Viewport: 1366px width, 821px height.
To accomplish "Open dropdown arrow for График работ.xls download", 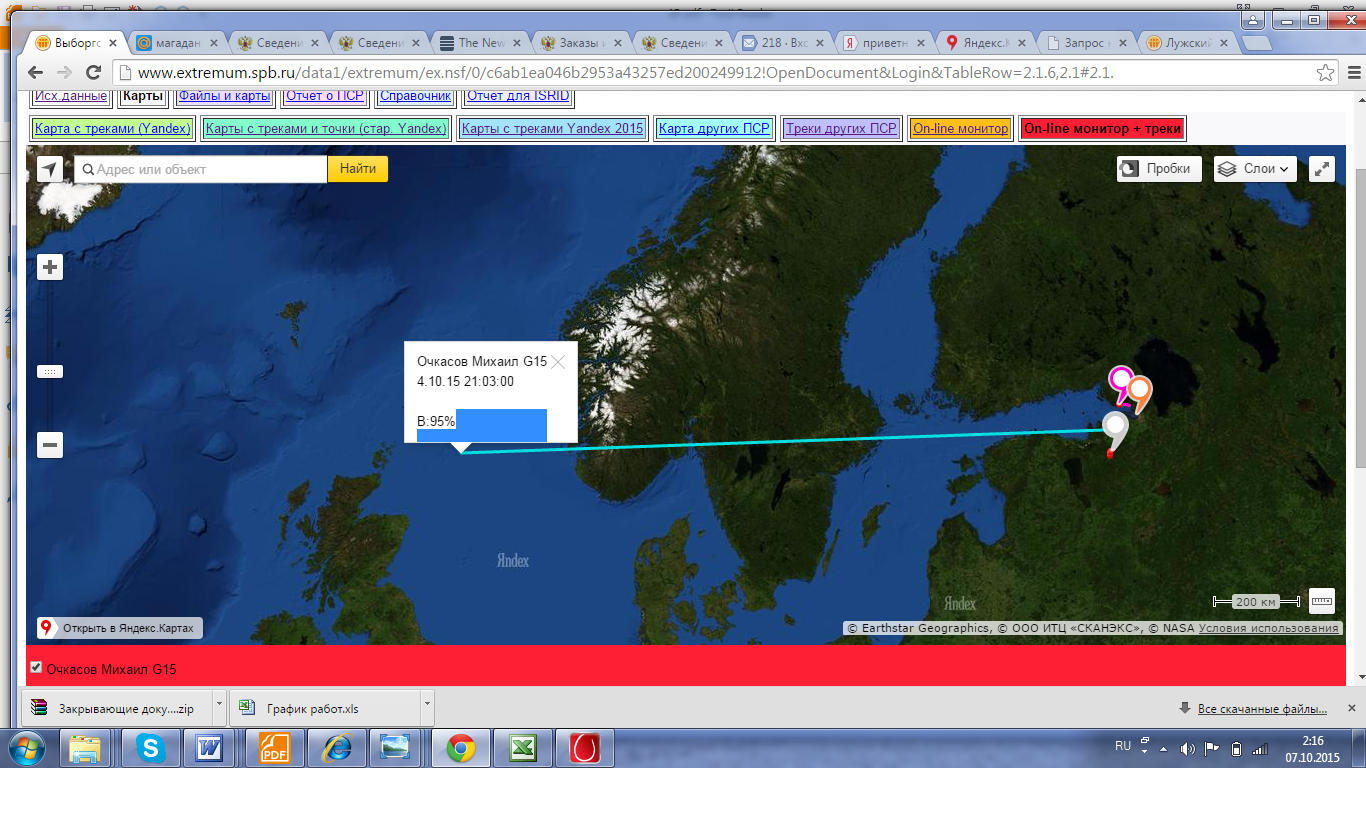I will pos(428,706).
